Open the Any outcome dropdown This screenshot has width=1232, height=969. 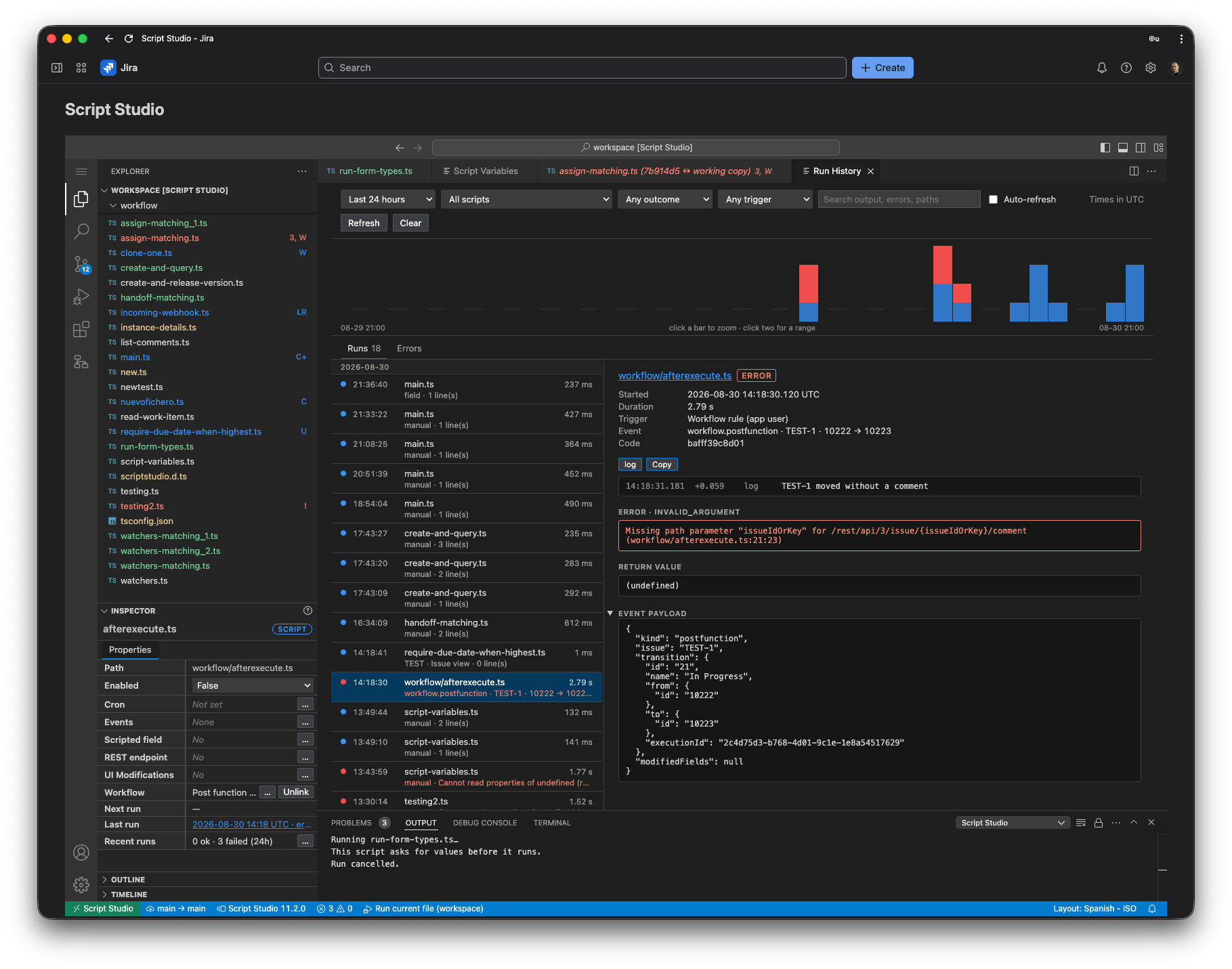665,200
